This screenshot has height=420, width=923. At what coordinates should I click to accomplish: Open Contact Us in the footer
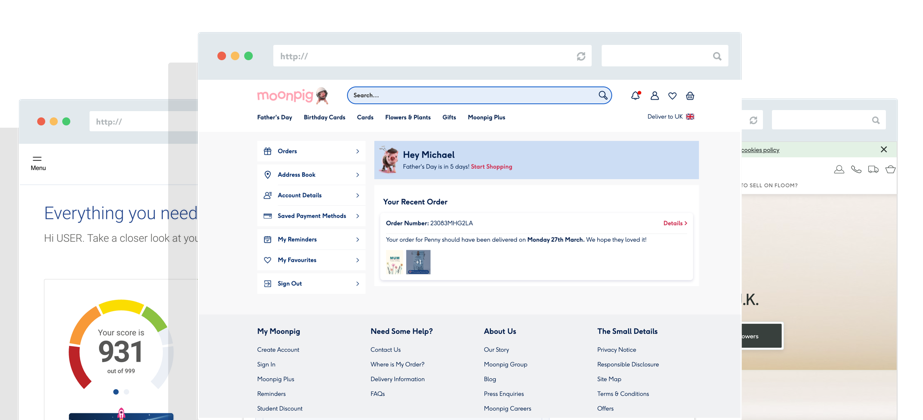[386, 350]
